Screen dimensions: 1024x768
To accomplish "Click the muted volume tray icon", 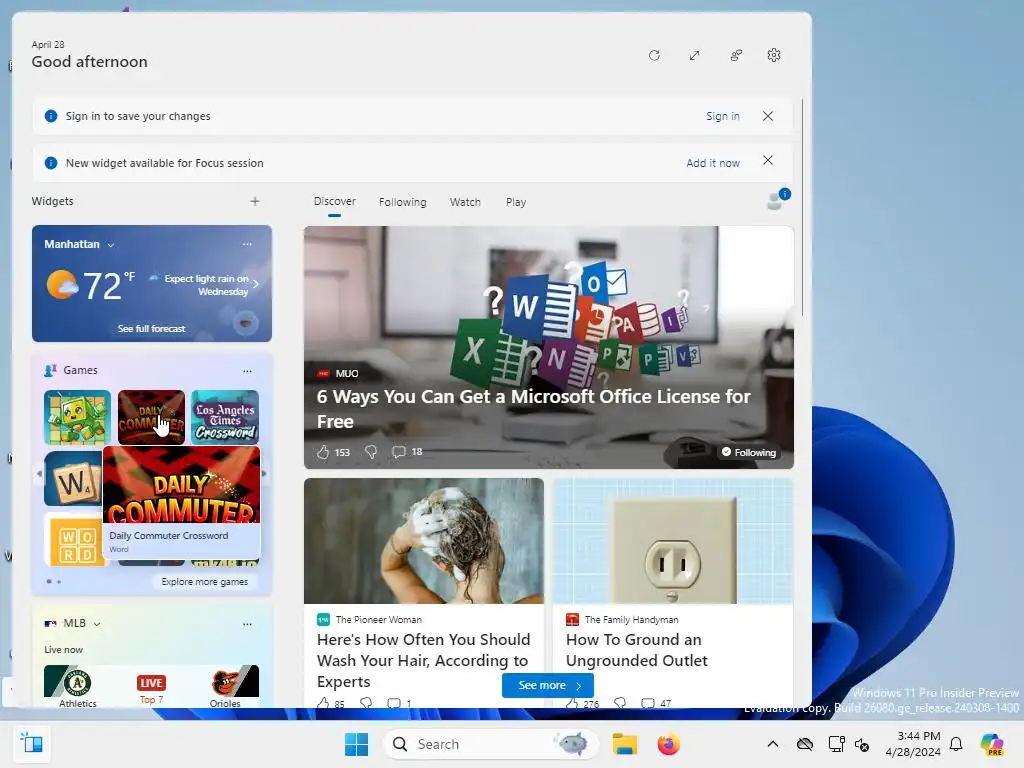I will point(862,744).
